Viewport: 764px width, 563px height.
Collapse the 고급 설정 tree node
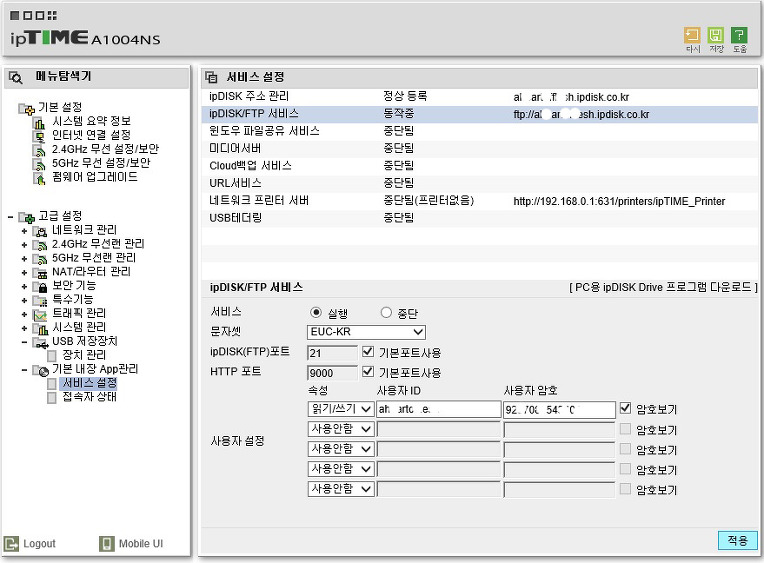pyautogui.click(x=10, y=217)
